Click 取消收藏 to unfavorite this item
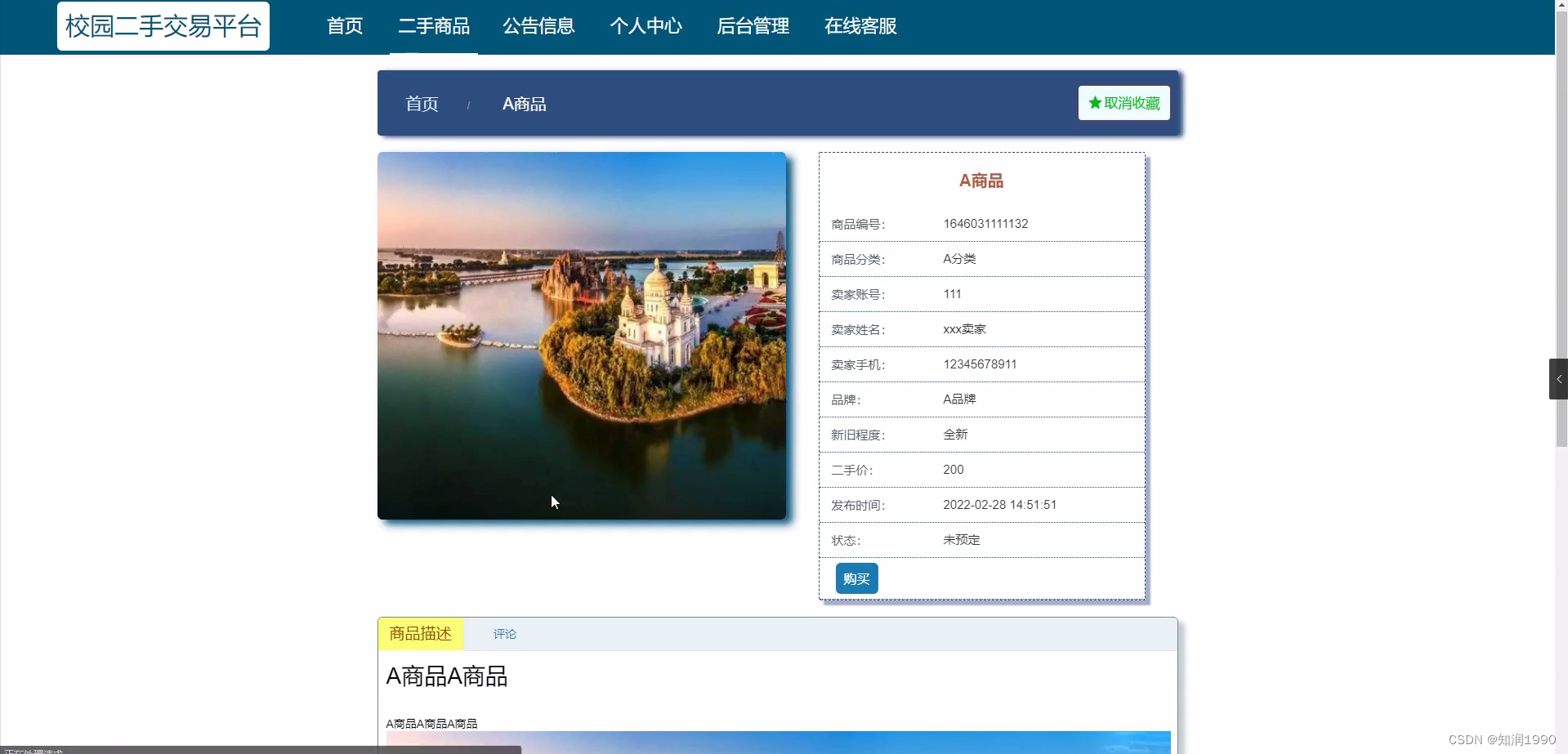The height and width of the screenshot is (754, 1568). pos(1124,103)
